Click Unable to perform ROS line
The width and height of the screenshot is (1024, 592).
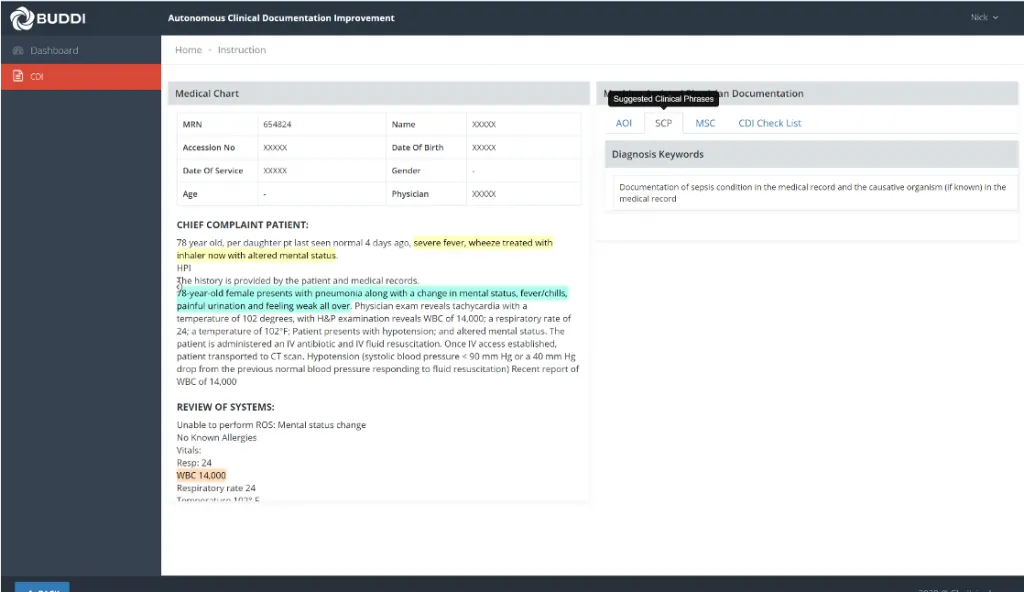(271, 425)
